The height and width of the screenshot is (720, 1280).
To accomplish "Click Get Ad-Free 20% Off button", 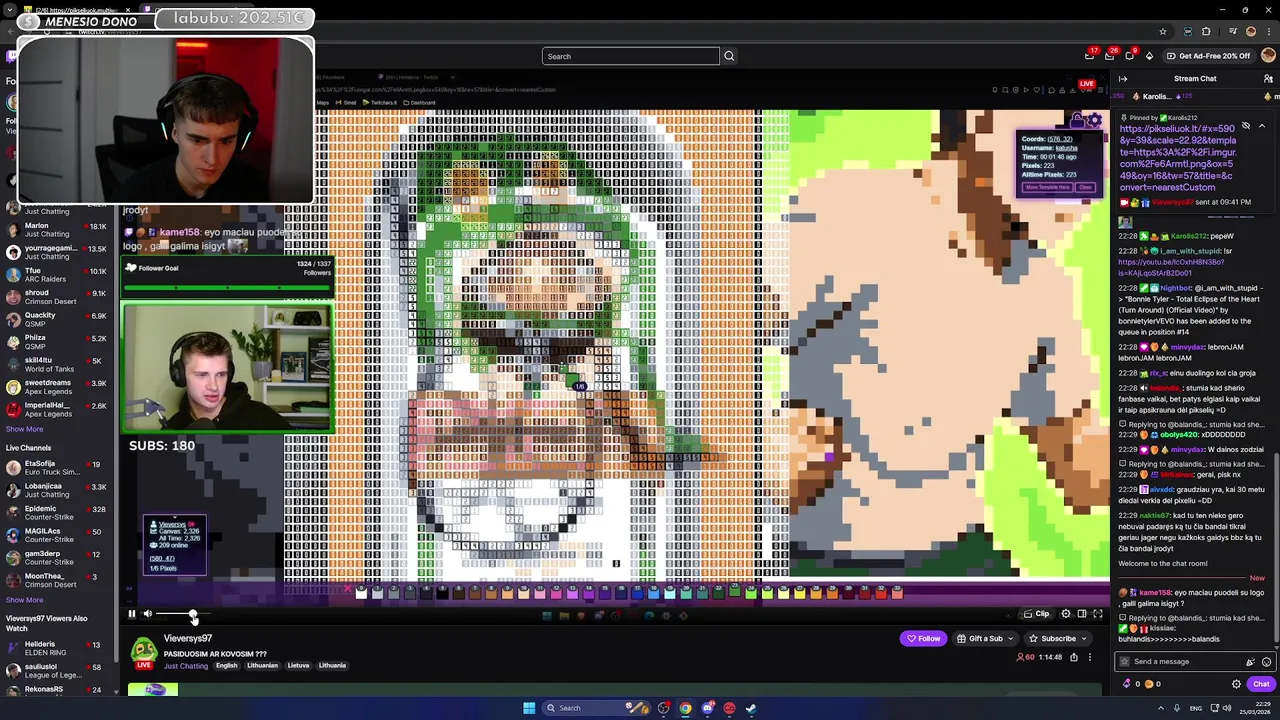I will pos(1208,56).
